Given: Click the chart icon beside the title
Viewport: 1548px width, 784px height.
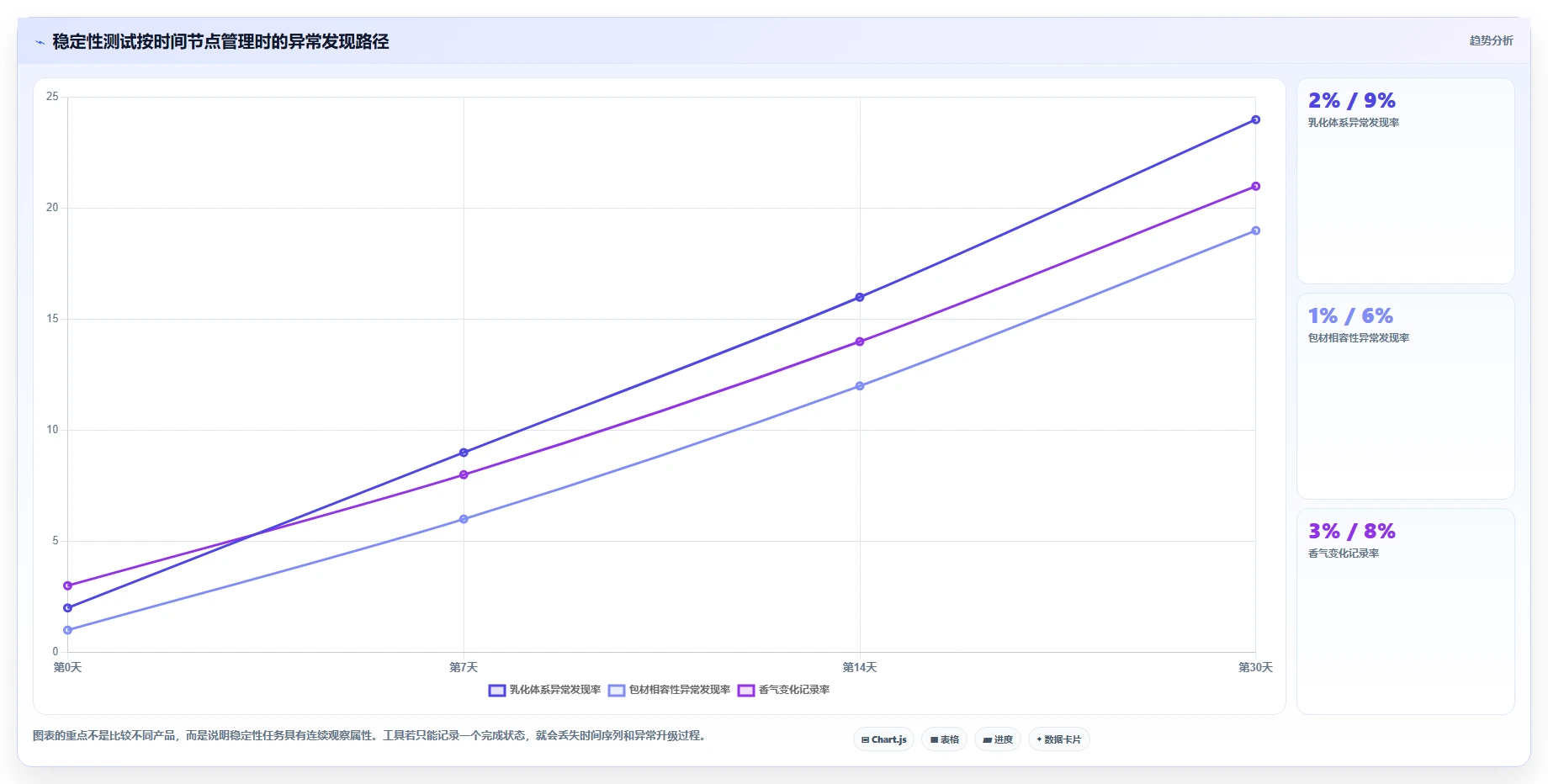Looking at the screenshot, I should pos(40,42).
